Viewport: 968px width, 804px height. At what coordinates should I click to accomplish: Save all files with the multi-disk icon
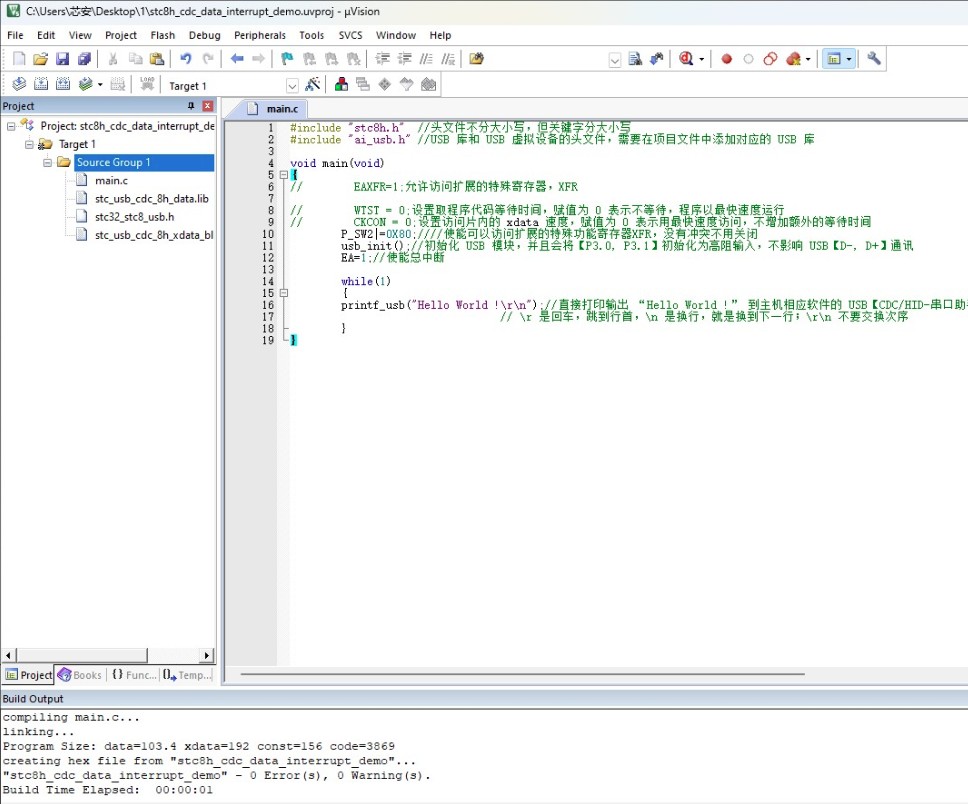coord(84,59)
